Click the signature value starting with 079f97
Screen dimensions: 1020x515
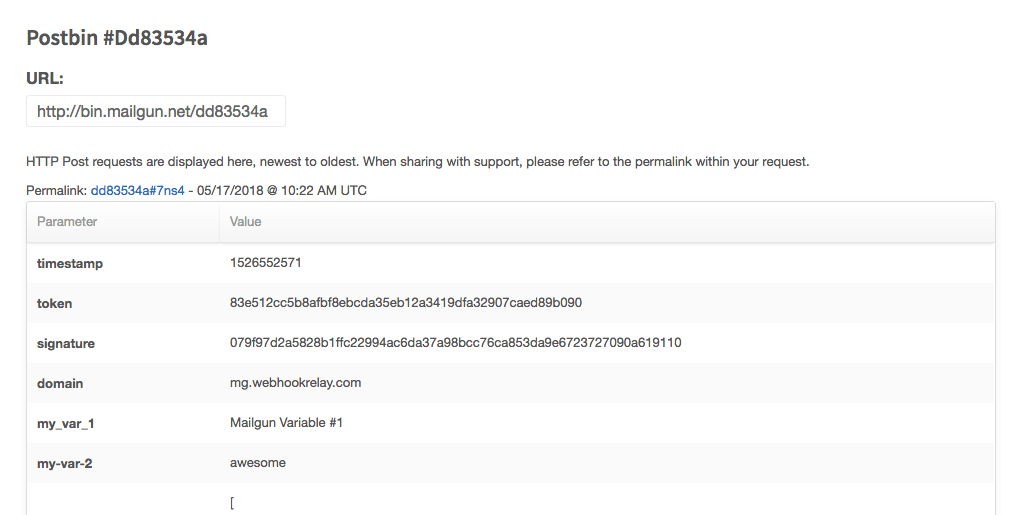pos(455,343)
